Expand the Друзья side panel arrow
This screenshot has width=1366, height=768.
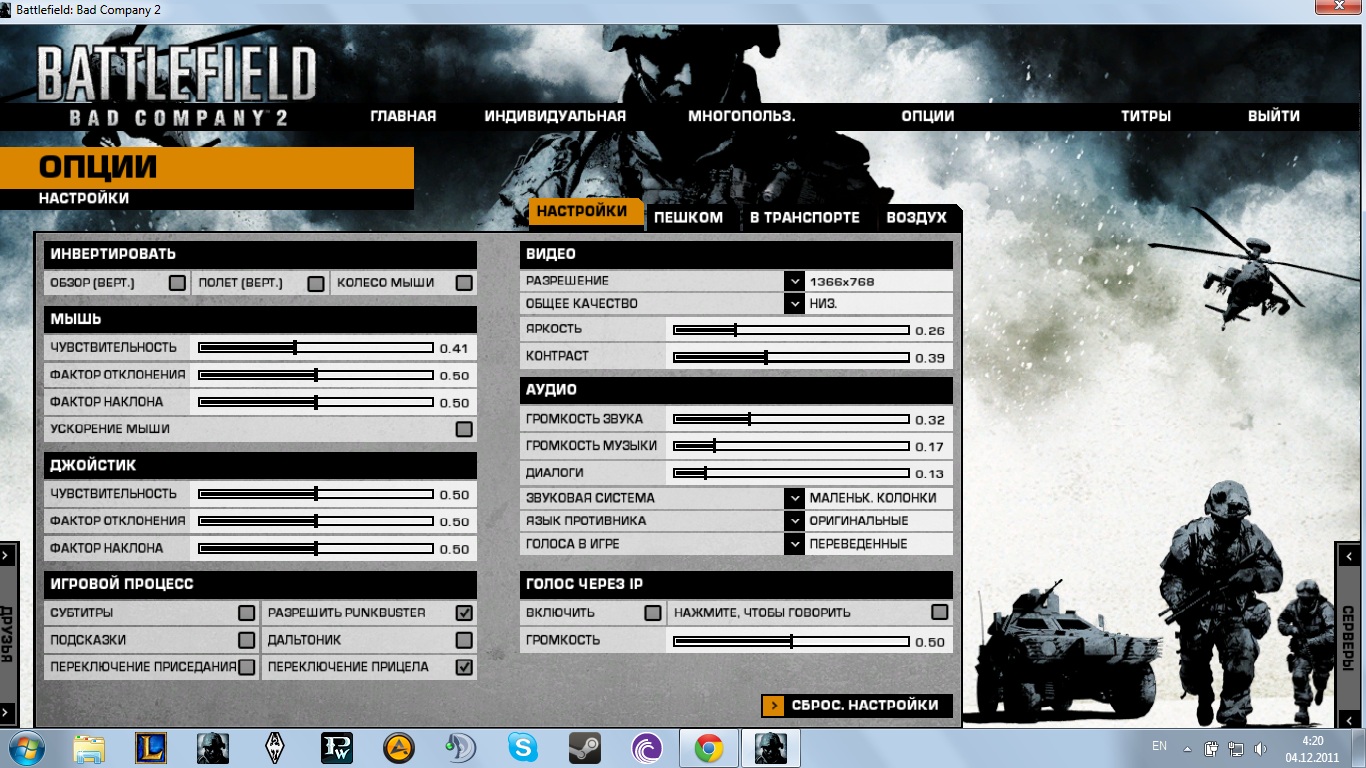point(7,555)
